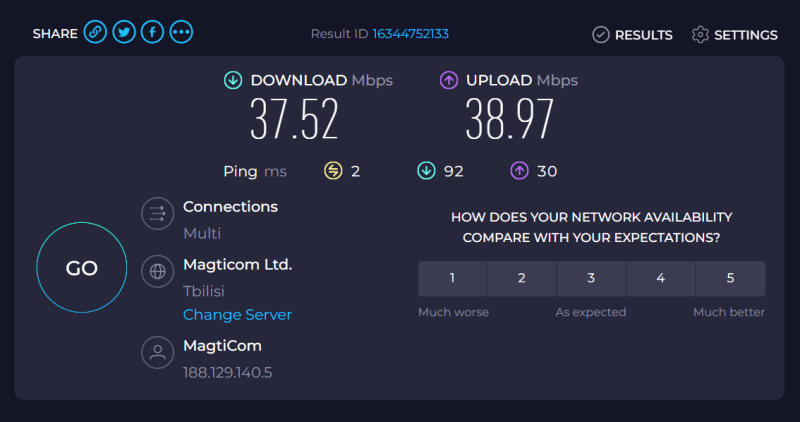The width and height of the screenshot is (800, 422).
Task: Open the SETTINGS menu item
Action: coord(745,35)
